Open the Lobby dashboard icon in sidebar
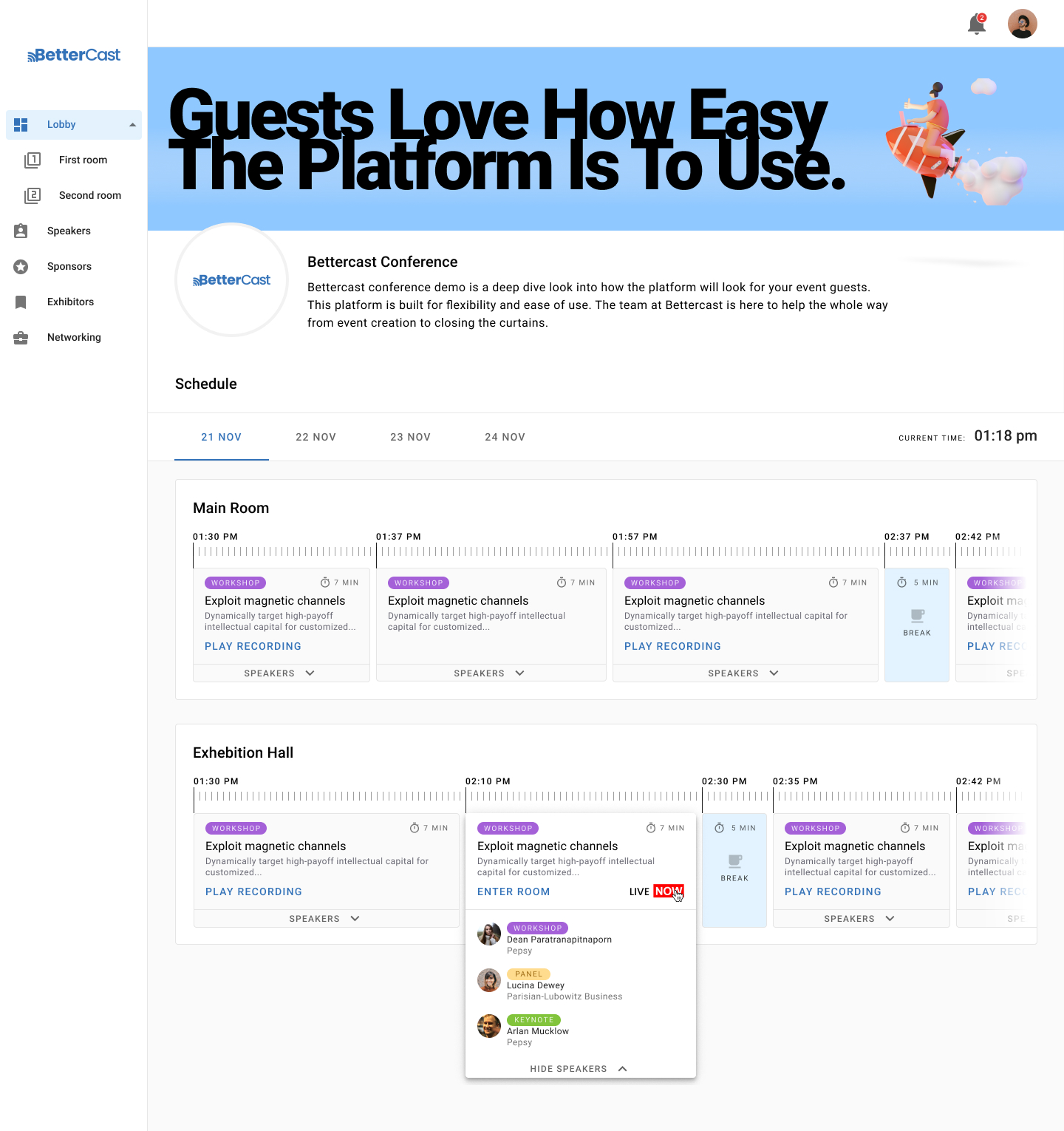Image resolution: width=1064 pixels, height=1131 pixels. (21, 124)
